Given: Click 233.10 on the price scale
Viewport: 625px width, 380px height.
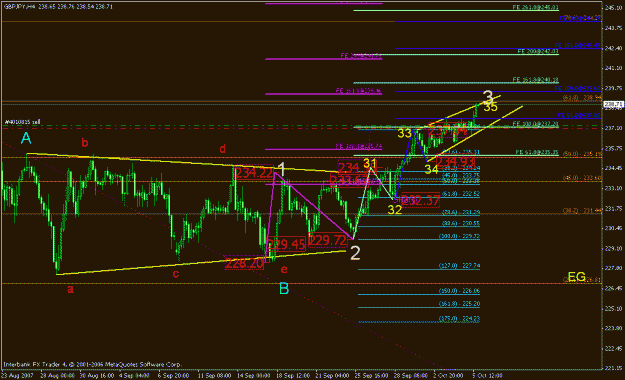Looking at the screenshot, I should [x=614, y=188].
